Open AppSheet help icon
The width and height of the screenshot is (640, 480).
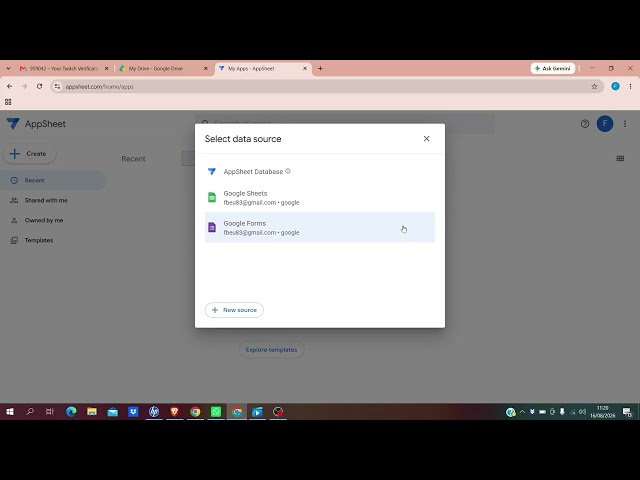click(x=584, y=124)
